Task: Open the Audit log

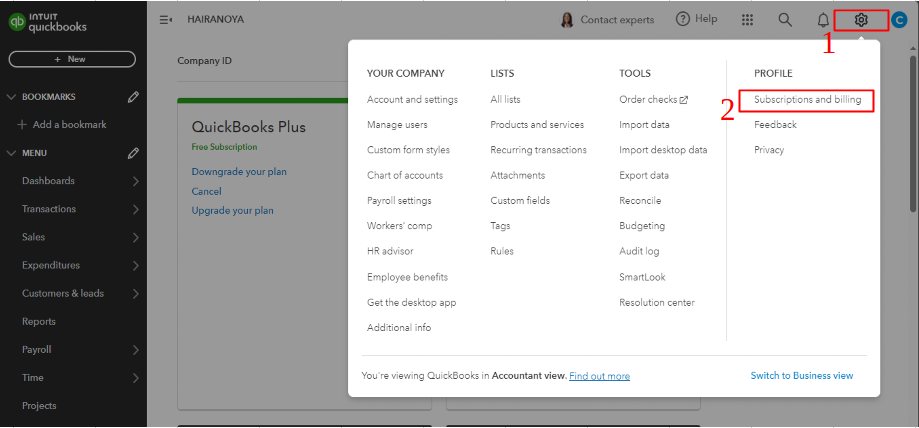Action: pos(639,251)
